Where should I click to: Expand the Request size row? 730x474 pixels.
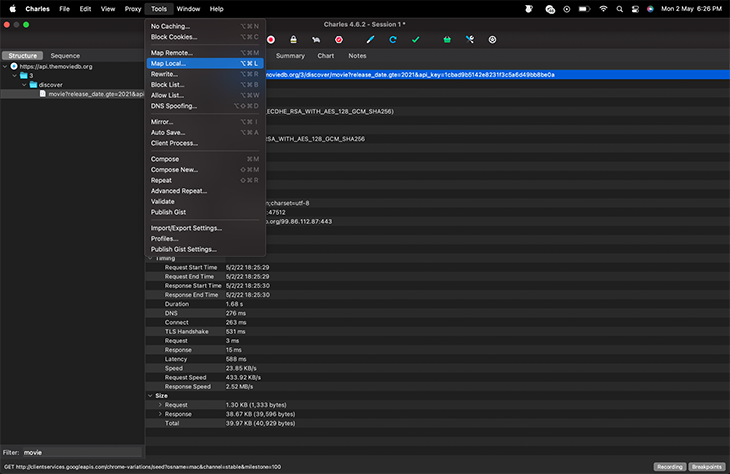pos(159,404)
